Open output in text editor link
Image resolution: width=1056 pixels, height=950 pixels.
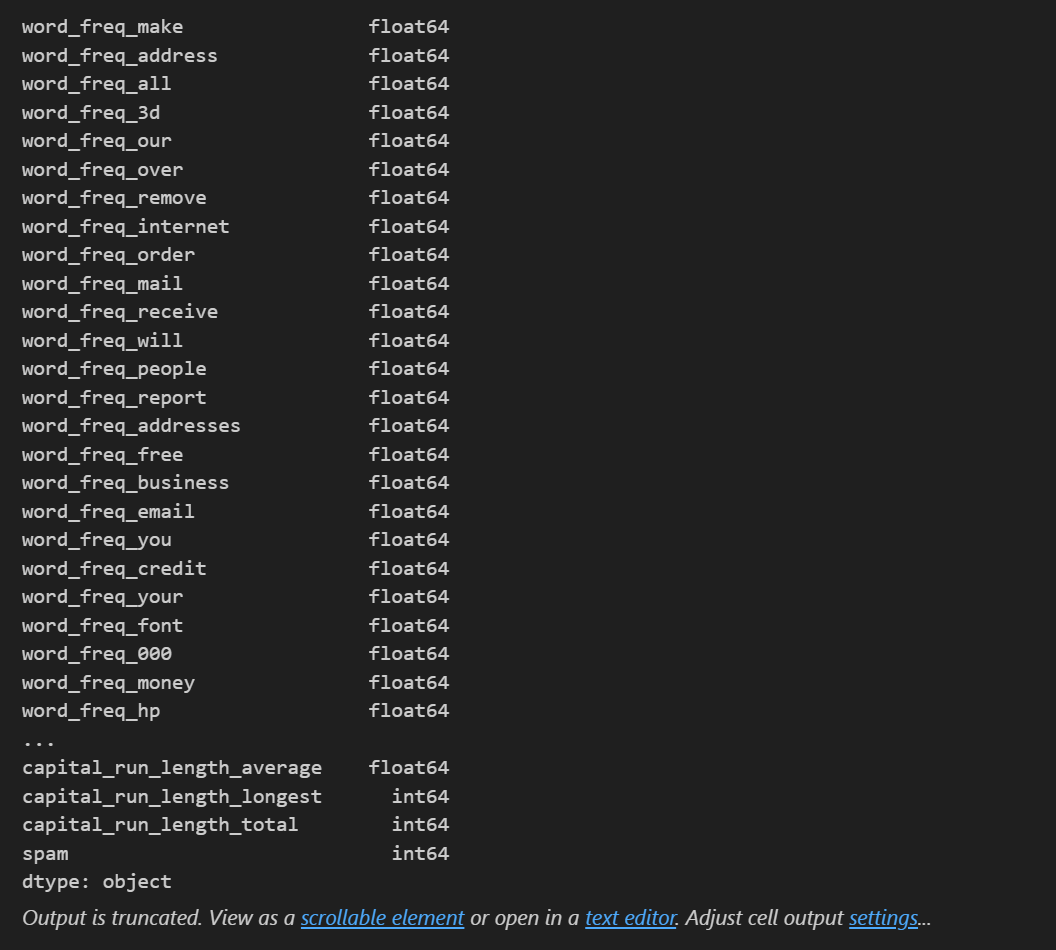click(x=630, y=918)
